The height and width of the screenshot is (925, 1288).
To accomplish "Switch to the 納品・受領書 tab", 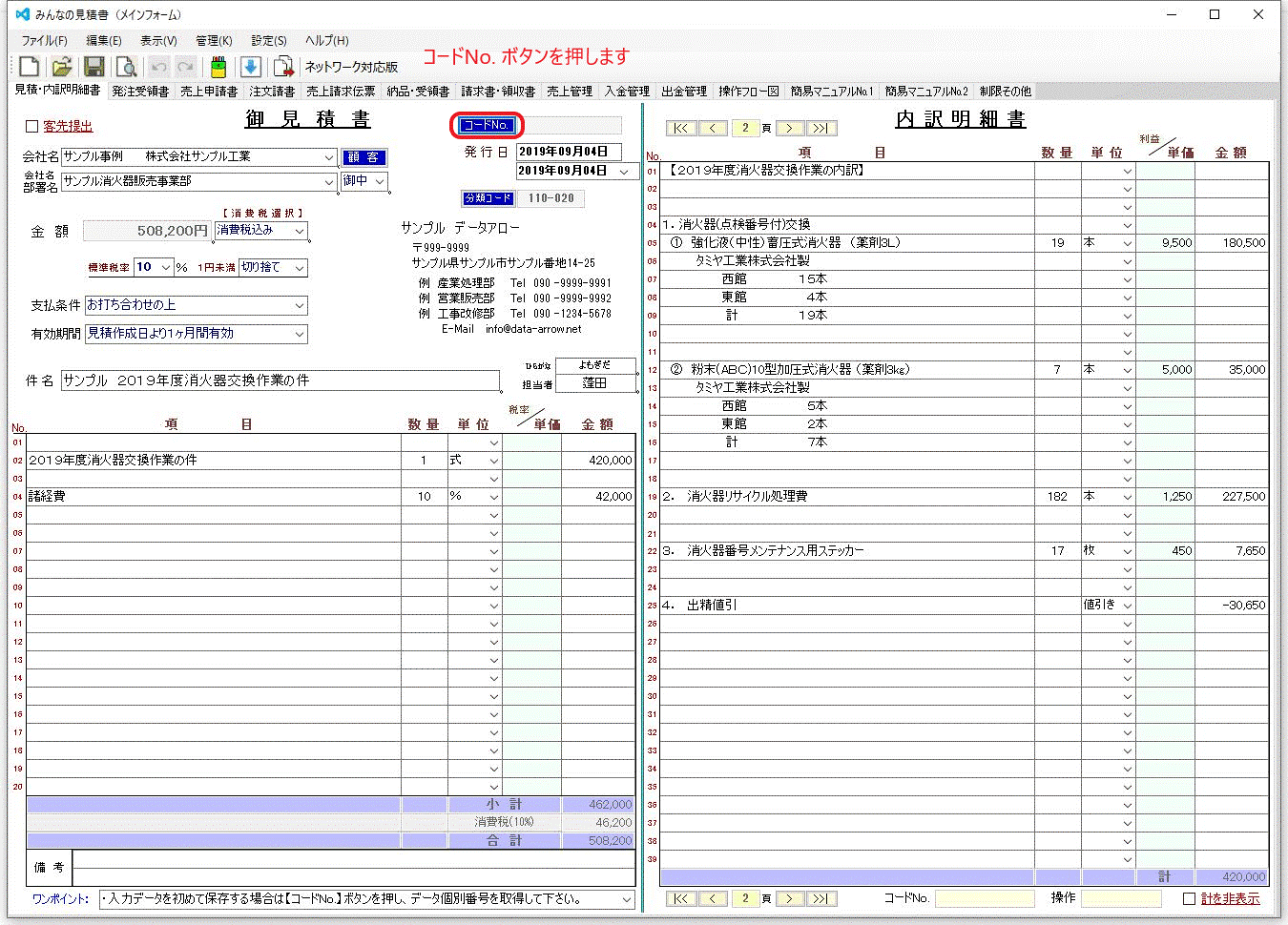I will [418, 92].
